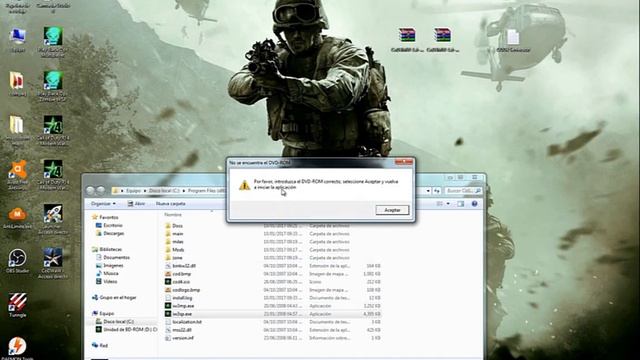The height and width of the screenshot is (360, 640).
Task: Click Disco local (C:) breadcrumb in address bar
Action: click(x=164, y=191)
